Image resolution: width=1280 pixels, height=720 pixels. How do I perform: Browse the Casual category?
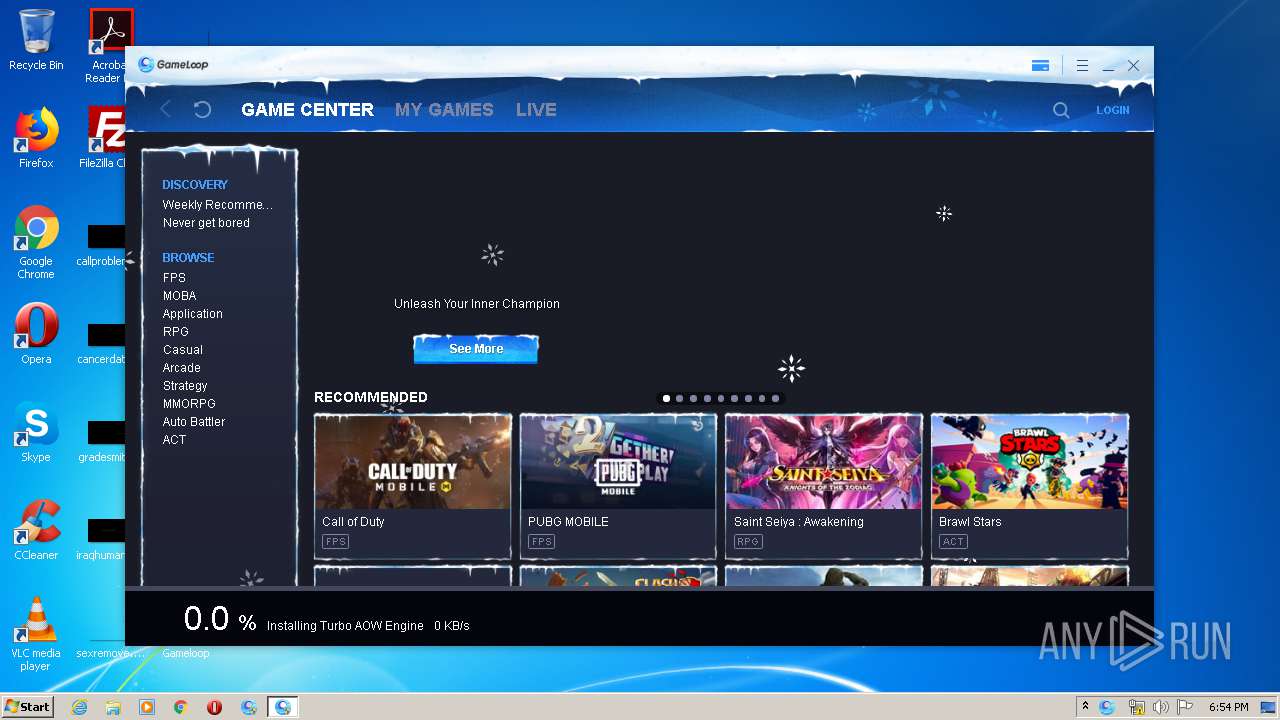[182, 350]
